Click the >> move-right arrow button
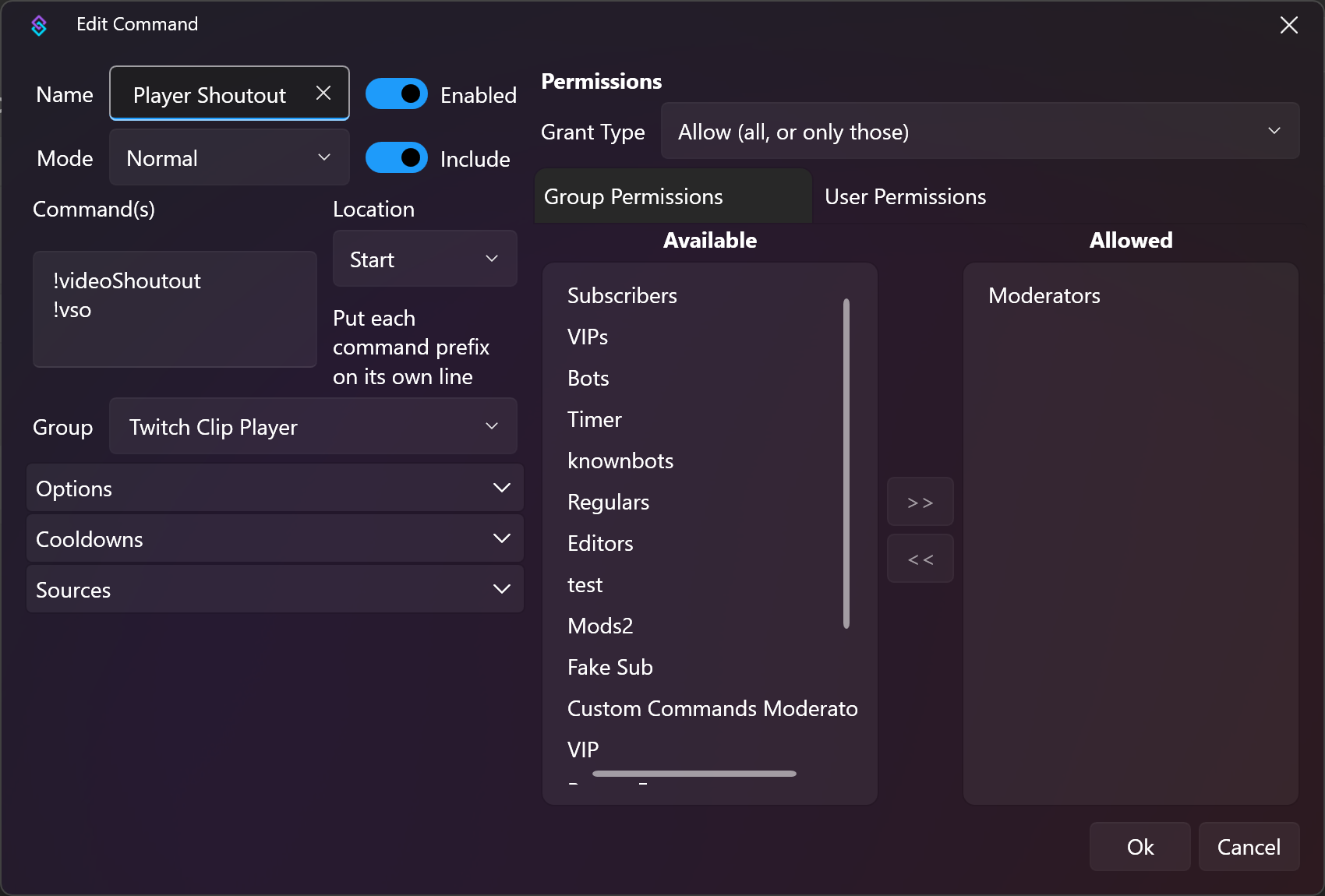1325x896 pixels. pyautogui.click(x=920, y=501)
